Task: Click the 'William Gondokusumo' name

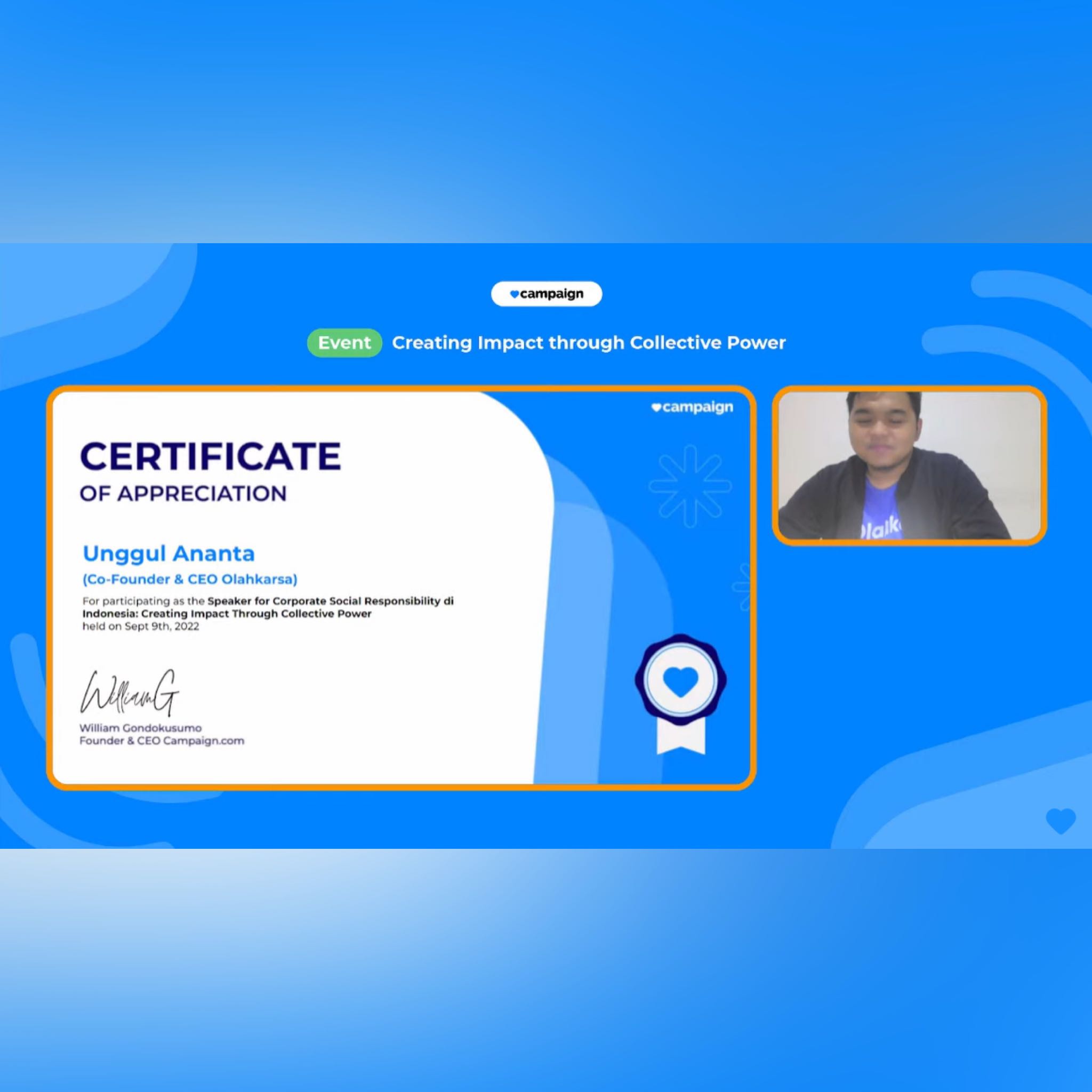Action: point(141,728)
